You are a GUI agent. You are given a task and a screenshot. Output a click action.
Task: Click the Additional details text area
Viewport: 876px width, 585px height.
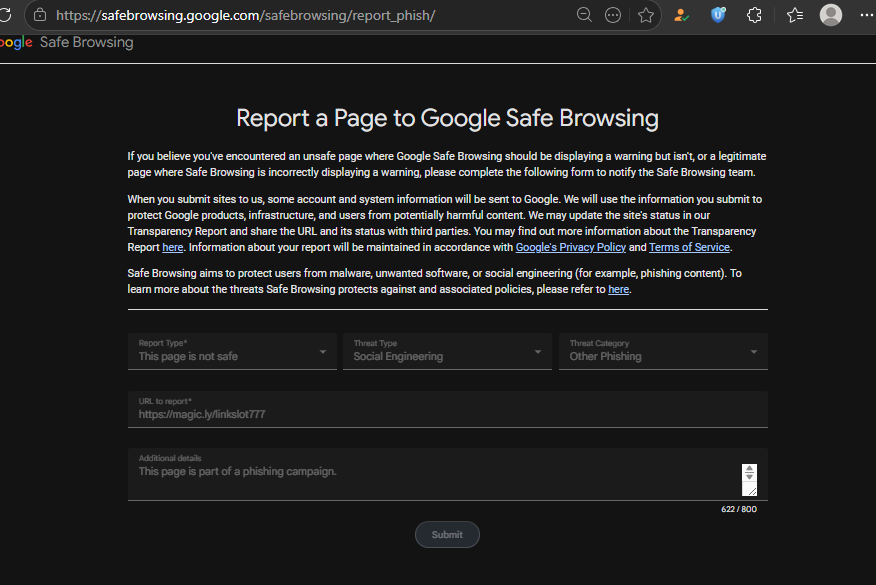(447, 474)
